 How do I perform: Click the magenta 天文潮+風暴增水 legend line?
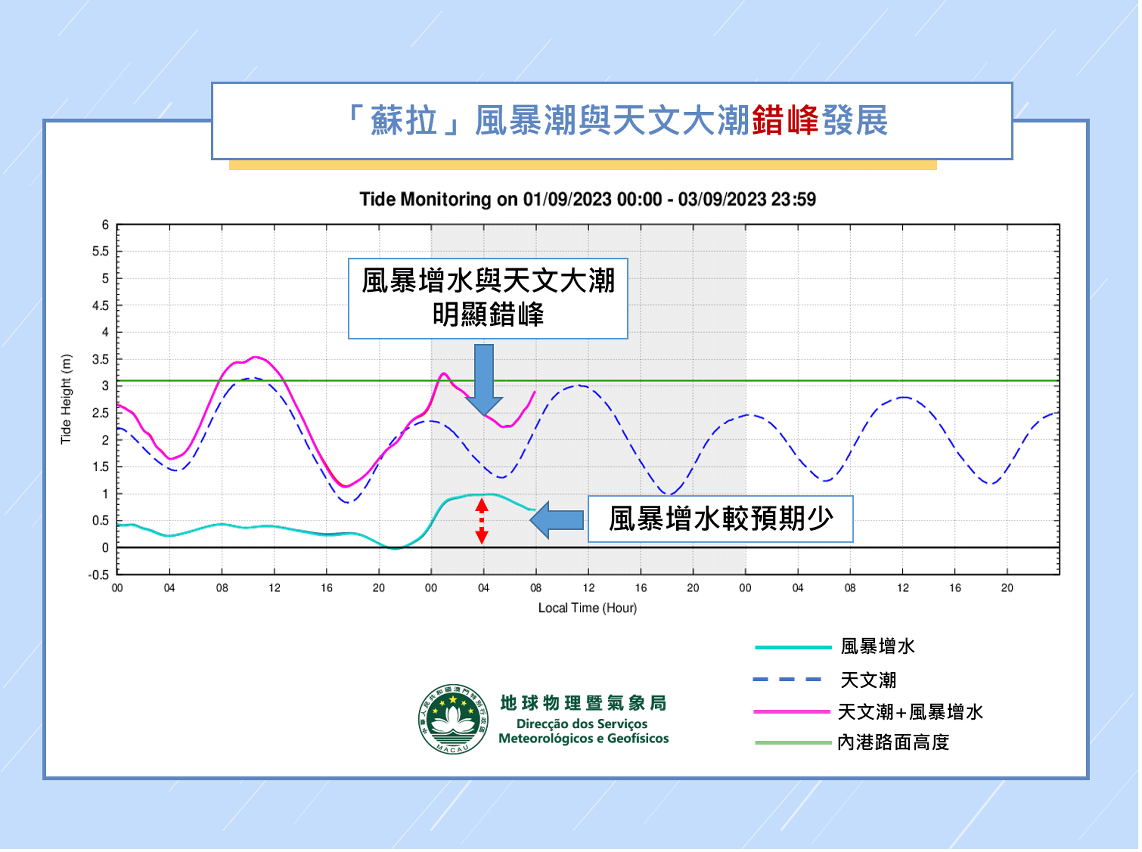click(794, 714)
